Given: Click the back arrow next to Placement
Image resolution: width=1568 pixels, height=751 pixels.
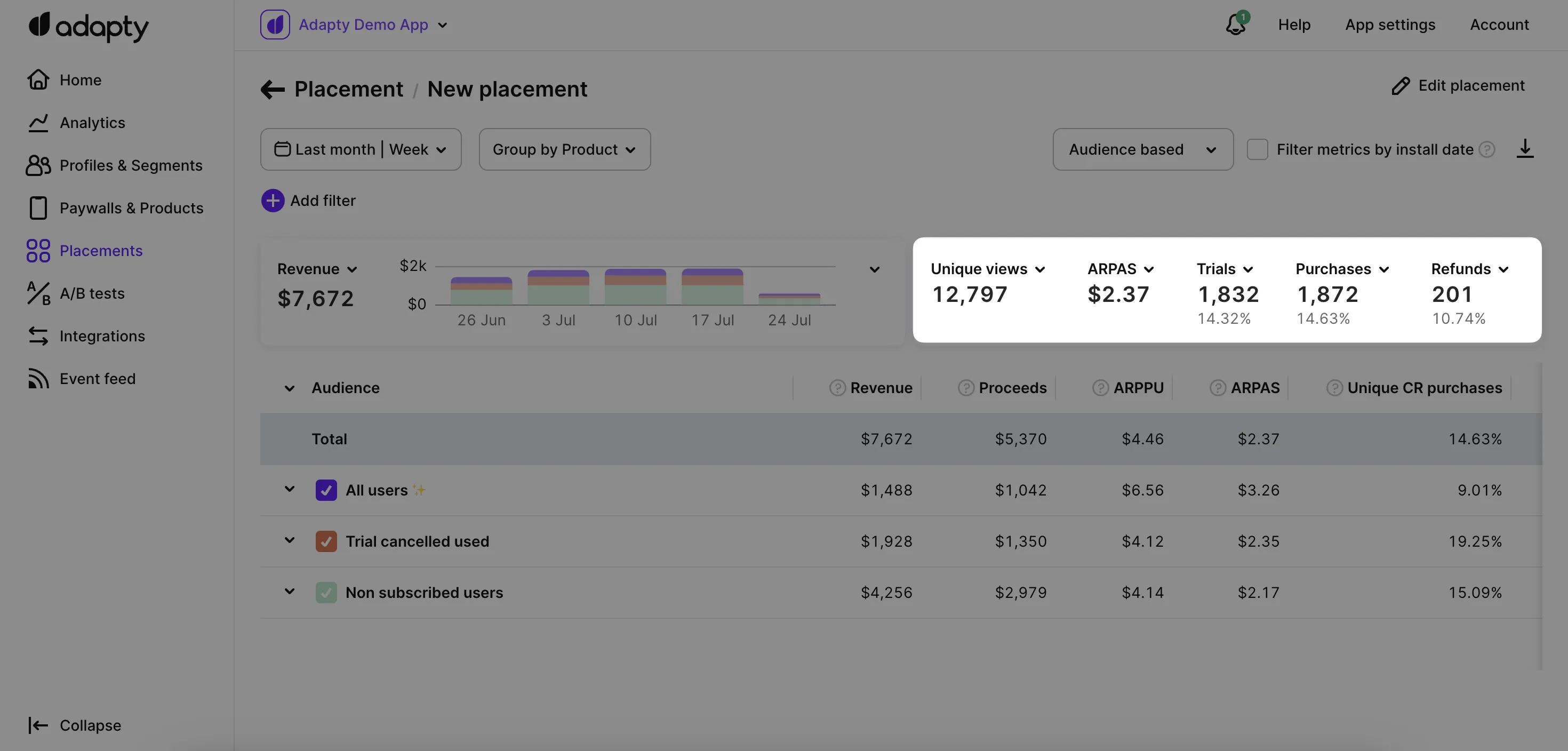Looking at the screenshot, I should click(272, 90).
